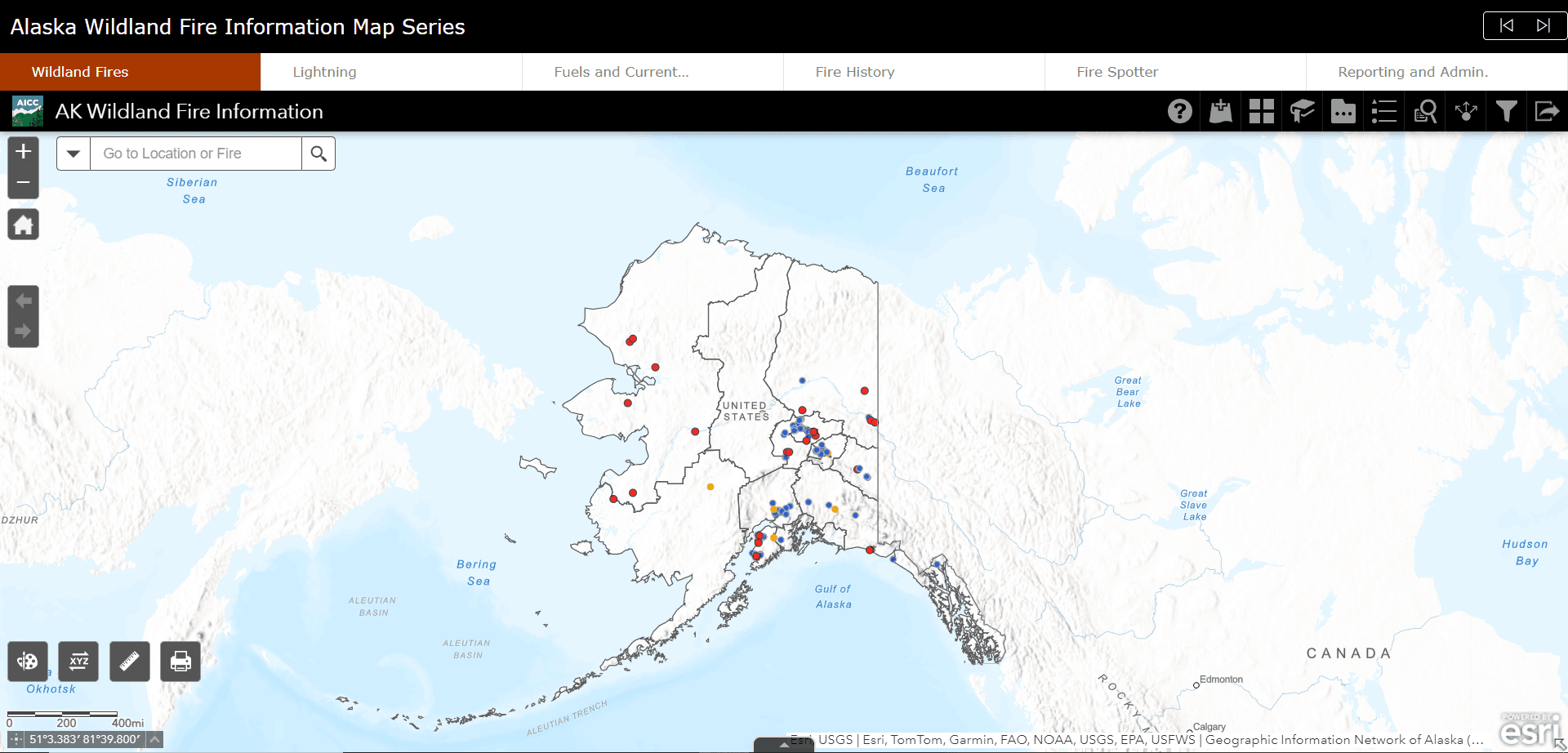Select the Measurement ruler tool
1568x753 pixels.
[130, 662]
